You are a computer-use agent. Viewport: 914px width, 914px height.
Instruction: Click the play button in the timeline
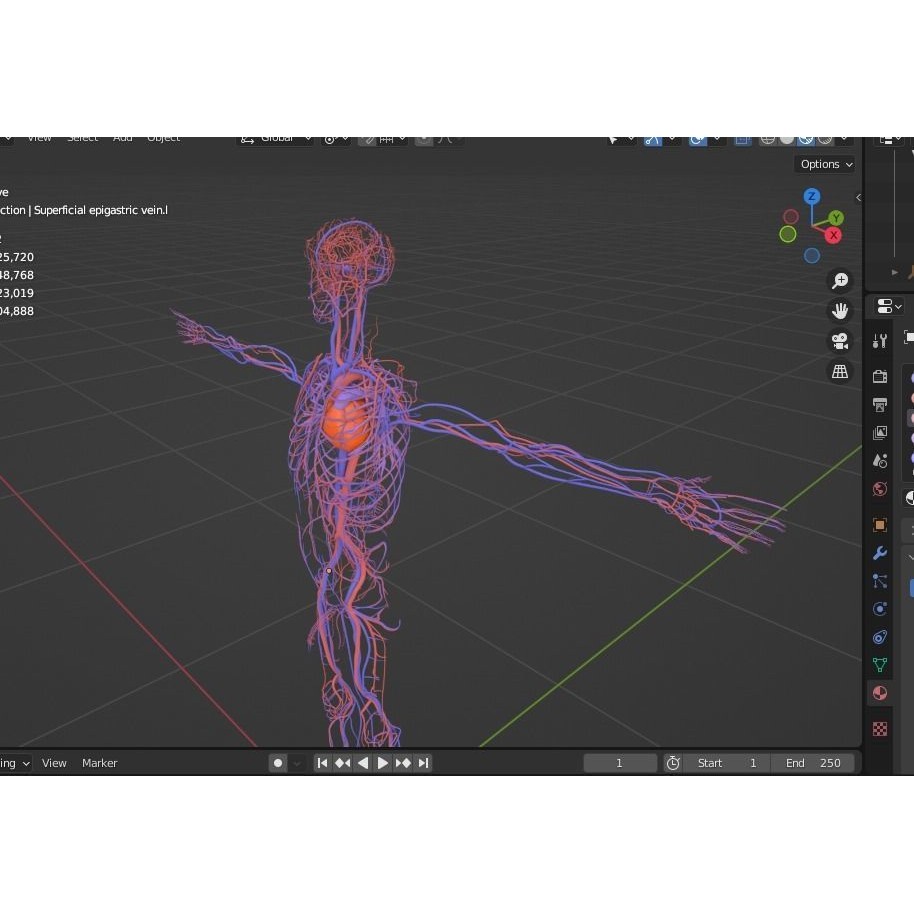click(x=383, y=763)
